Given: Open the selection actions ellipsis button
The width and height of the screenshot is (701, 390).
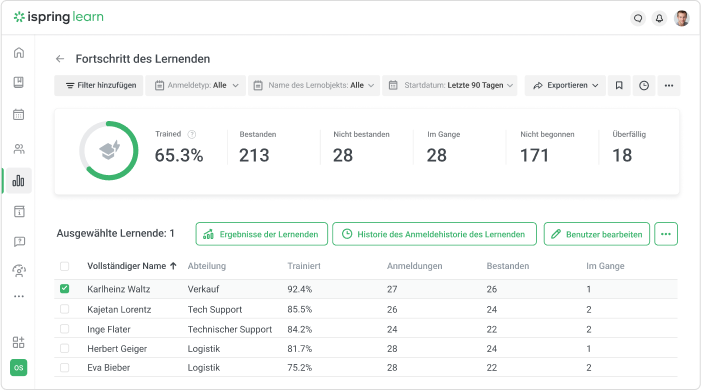Looking at the screenshot, I should 666,234.
